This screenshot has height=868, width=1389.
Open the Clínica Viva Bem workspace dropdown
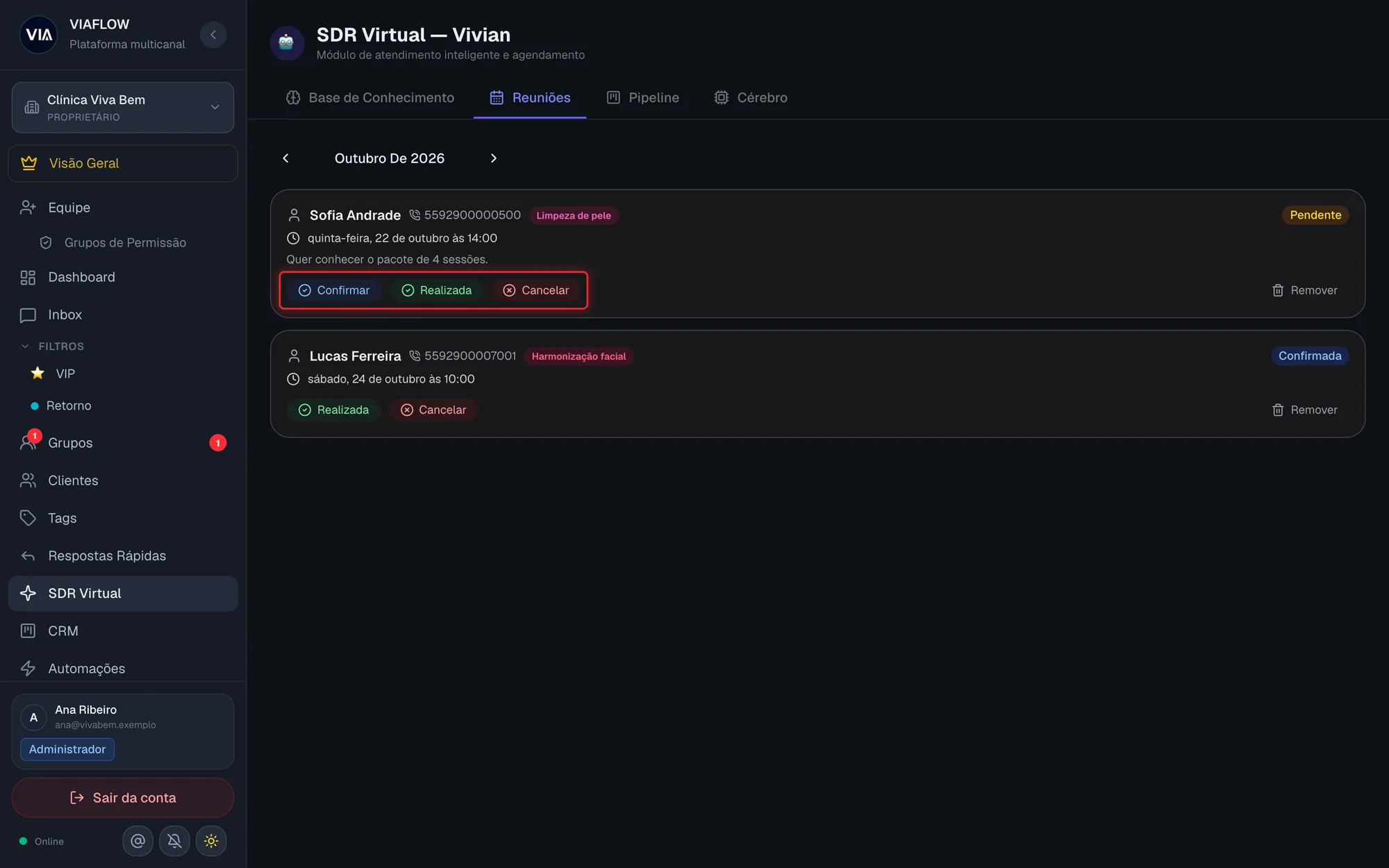click(123, 108)
